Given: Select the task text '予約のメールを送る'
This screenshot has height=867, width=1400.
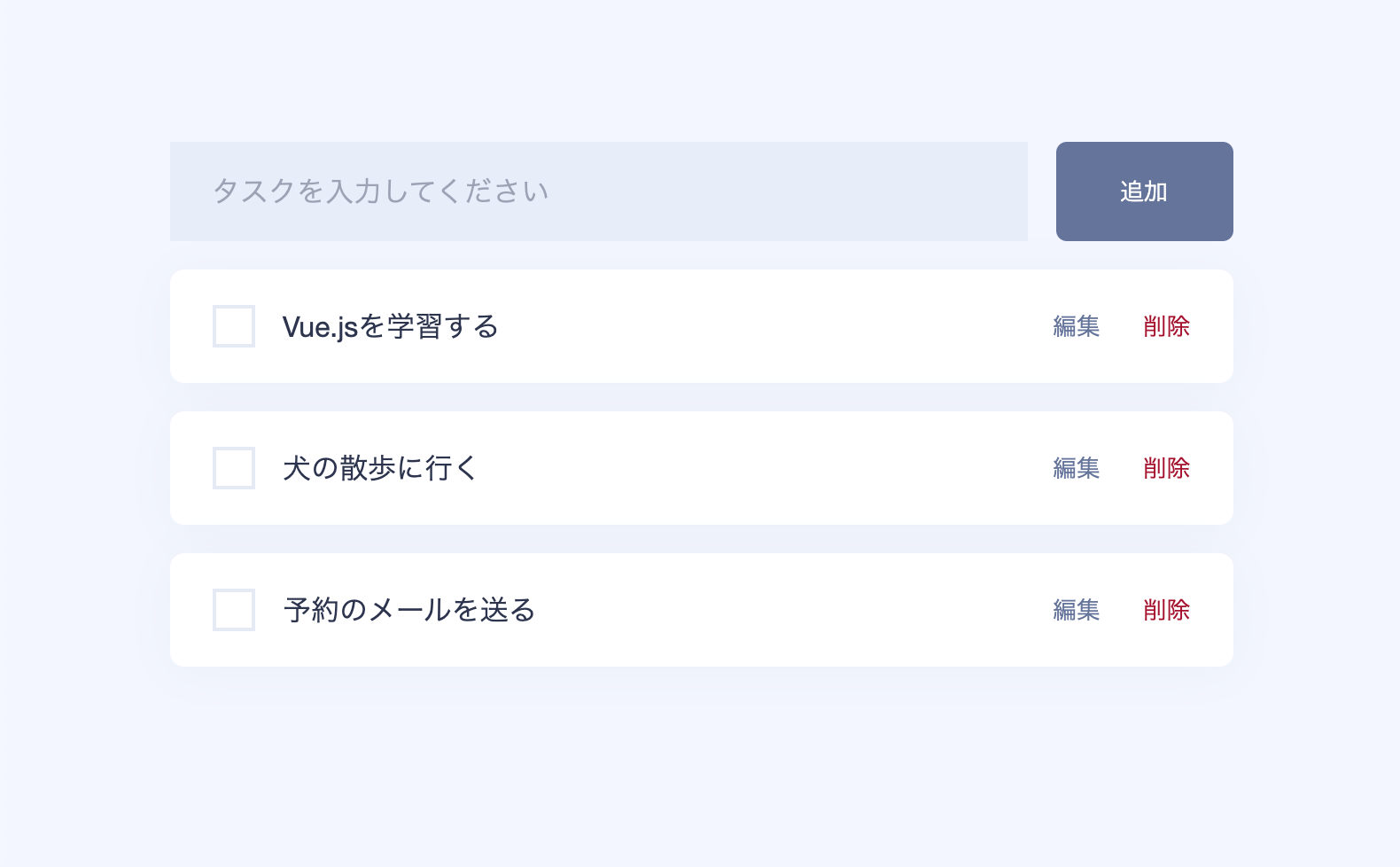Looking at the screenshot, I should pyautogui.click(x=408, y=610).
